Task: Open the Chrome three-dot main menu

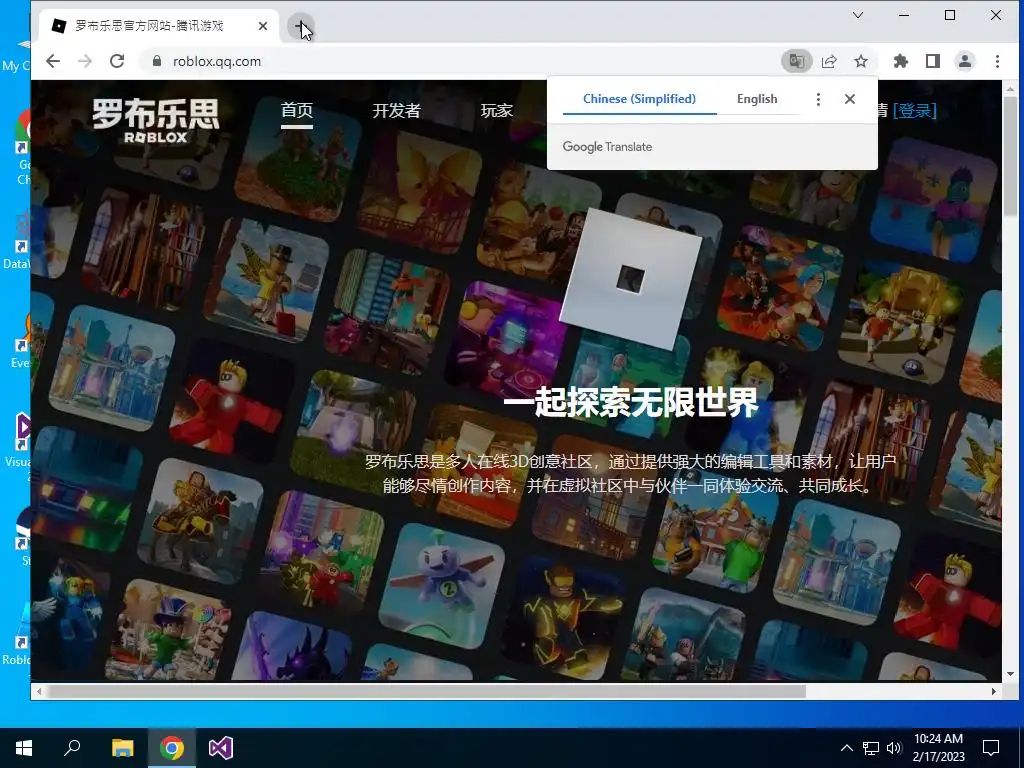Action: pyautogui.click(x=997, y=61)
